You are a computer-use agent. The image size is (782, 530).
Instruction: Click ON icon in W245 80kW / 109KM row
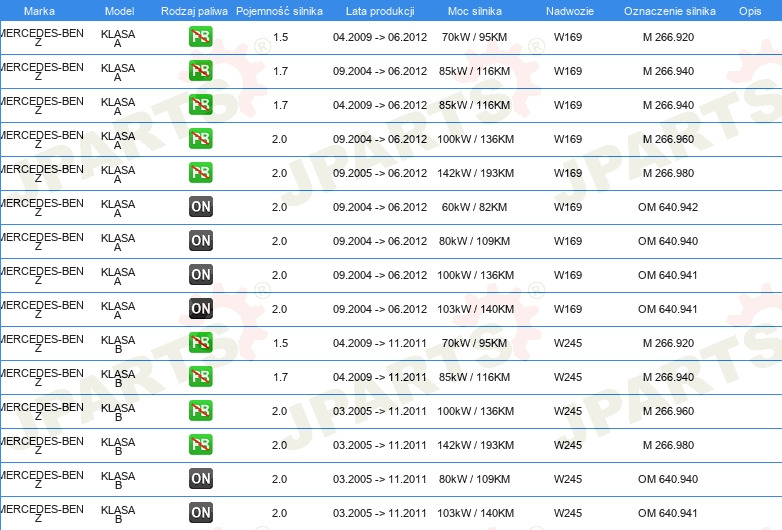(x=200, y=478)
